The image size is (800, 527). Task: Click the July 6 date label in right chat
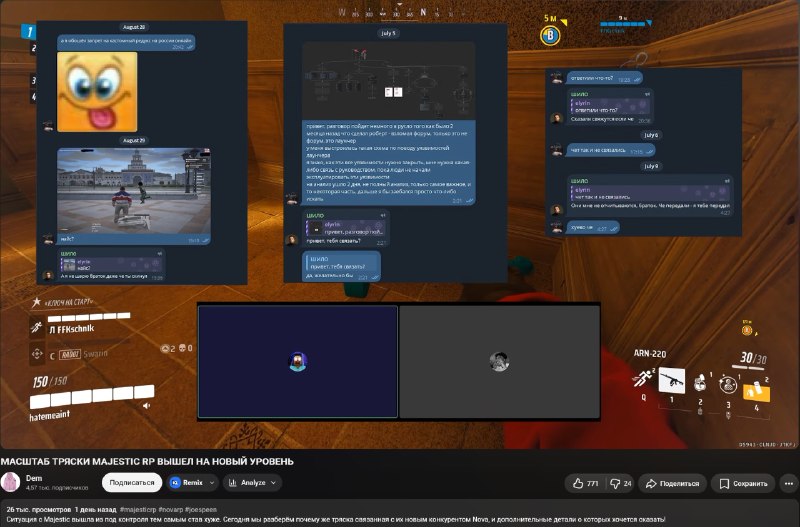click(x=651, y=135)
